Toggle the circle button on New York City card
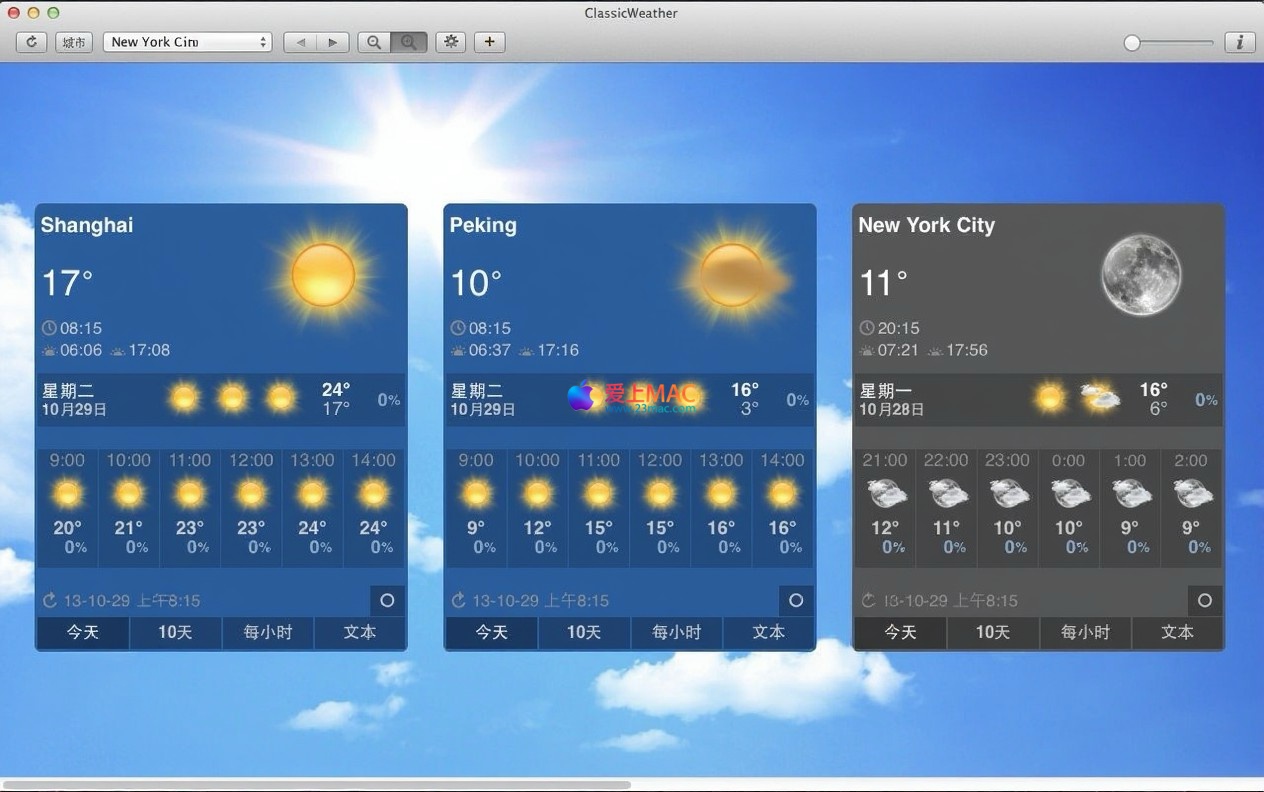1264x792 pixels. point(1205,600)
